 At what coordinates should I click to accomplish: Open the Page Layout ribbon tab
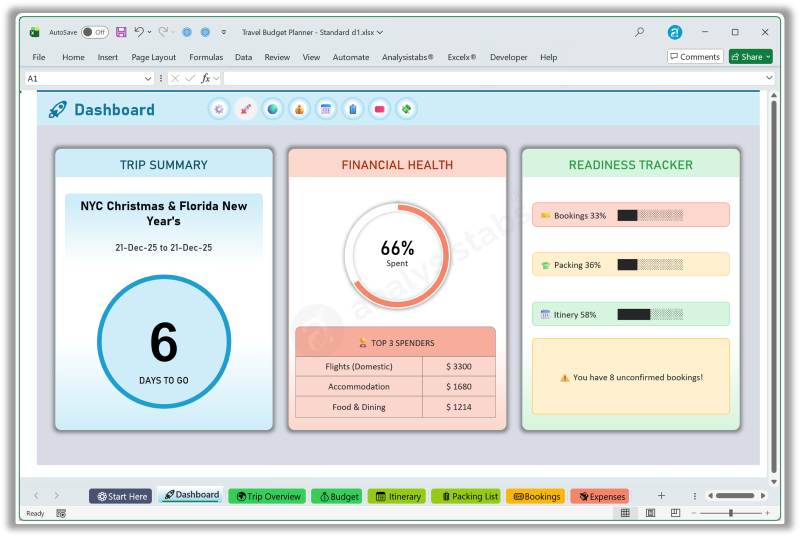click(x=154, y=57)
